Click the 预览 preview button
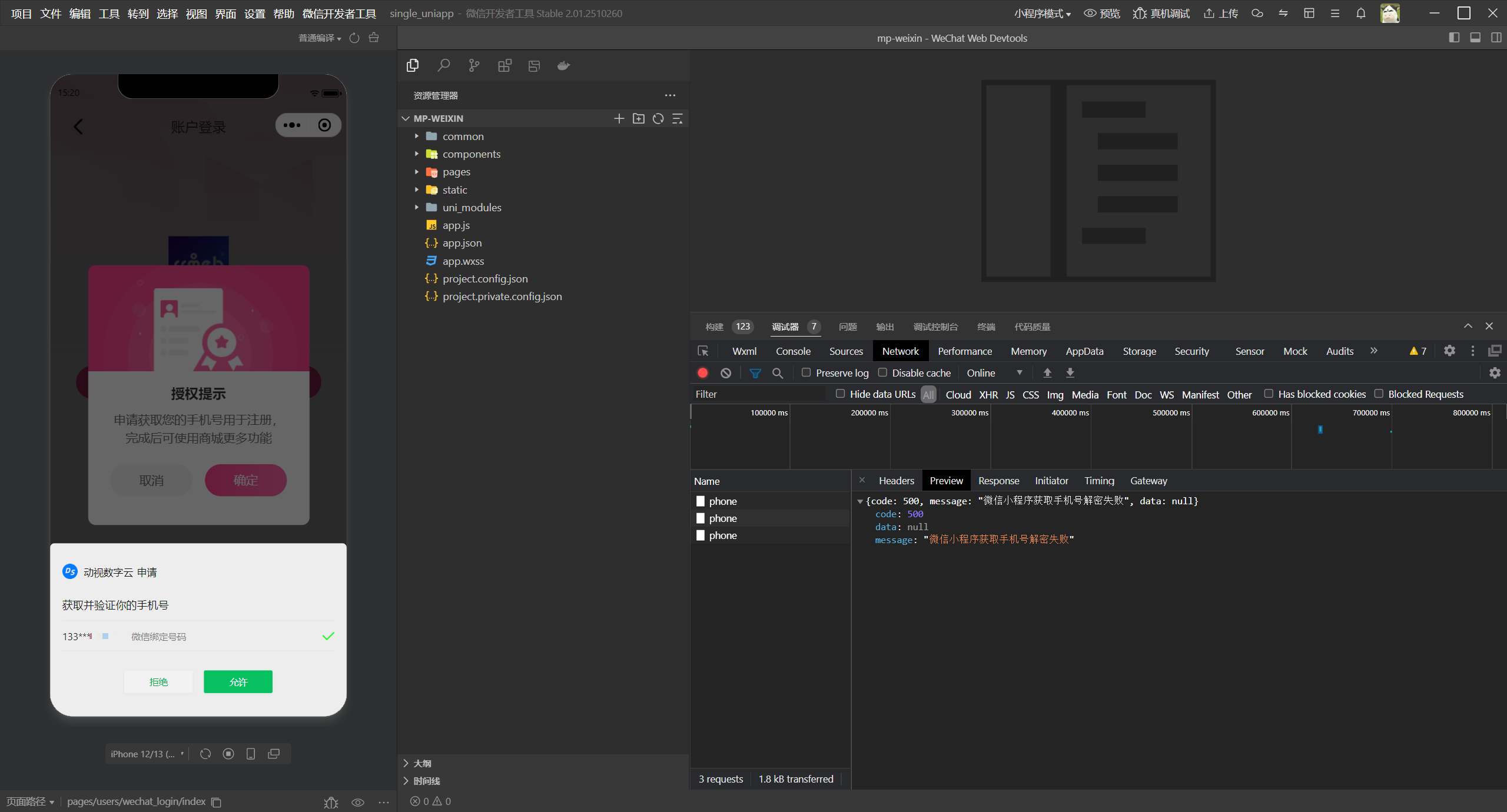The height and width of the screenshot is (812, 1507). click(x=1102, y=14)
